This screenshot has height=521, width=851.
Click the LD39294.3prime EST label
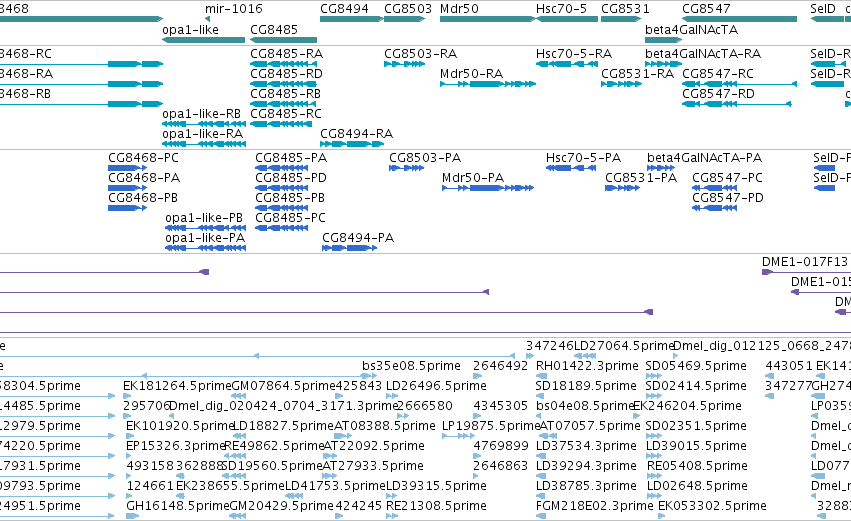586,466
